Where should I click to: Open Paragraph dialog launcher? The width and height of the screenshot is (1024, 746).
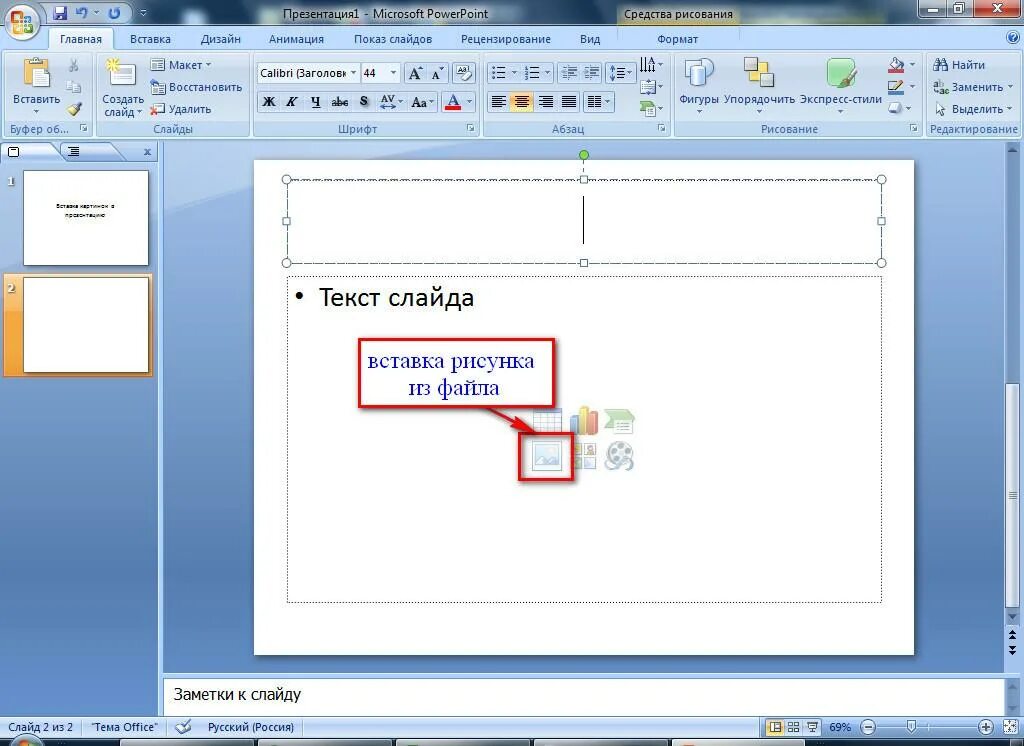click(662, 129)
